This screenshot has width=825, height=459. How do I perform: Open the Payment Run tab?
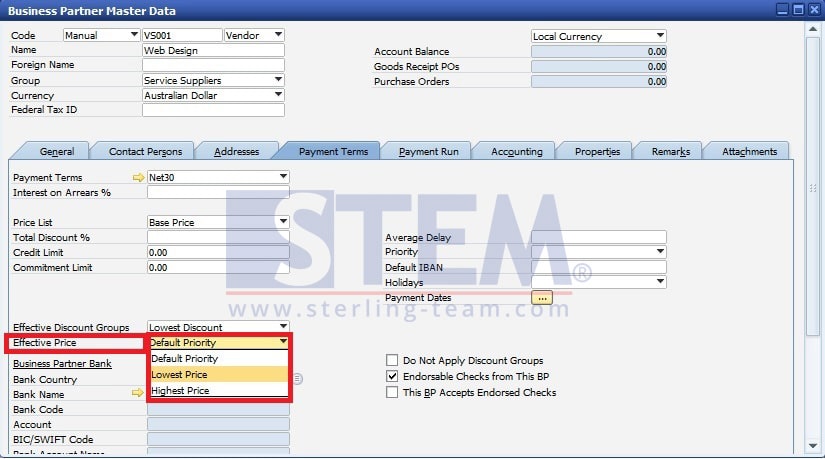click(x=428, y=152)
